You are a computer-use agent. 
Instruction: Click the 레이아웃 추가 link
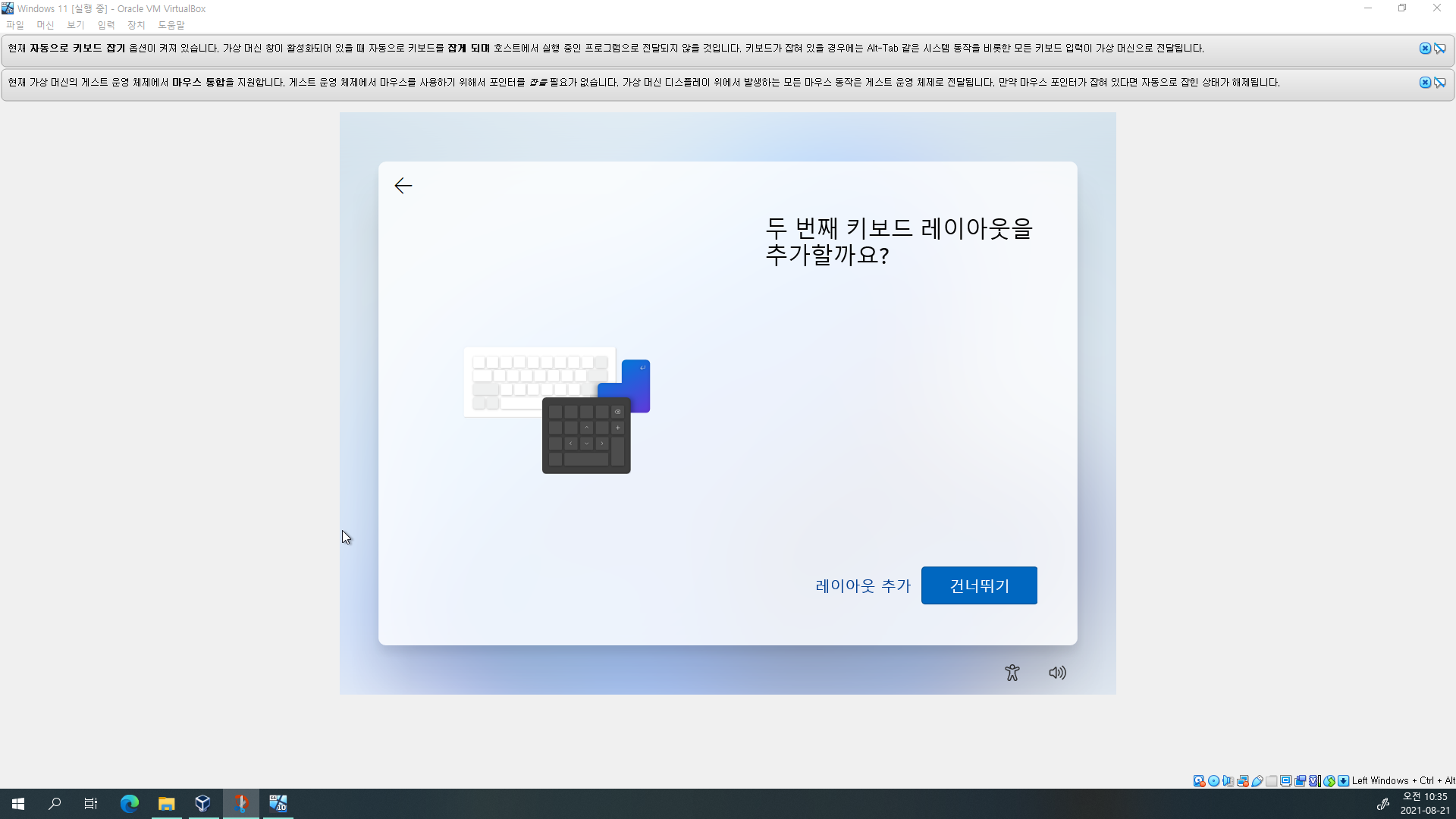pos(862,585)
